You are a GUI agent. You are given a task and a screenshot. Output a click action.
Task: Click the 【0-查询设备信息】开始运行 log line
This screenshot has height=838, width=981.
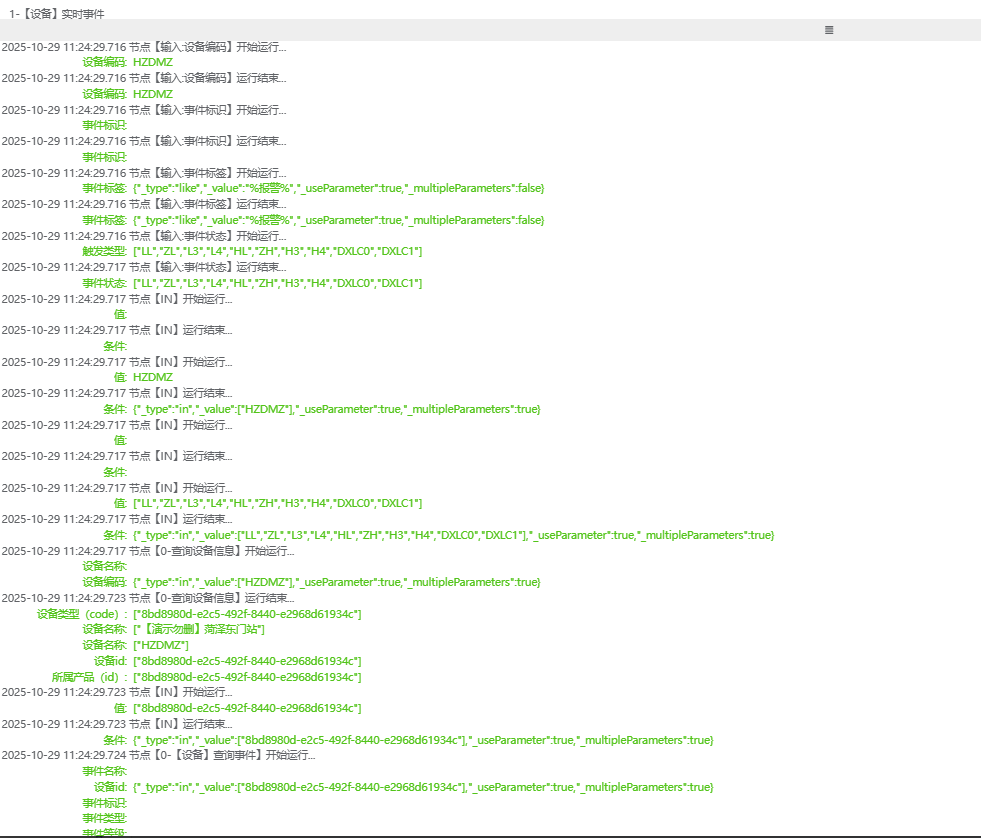(x=148, y=551)
